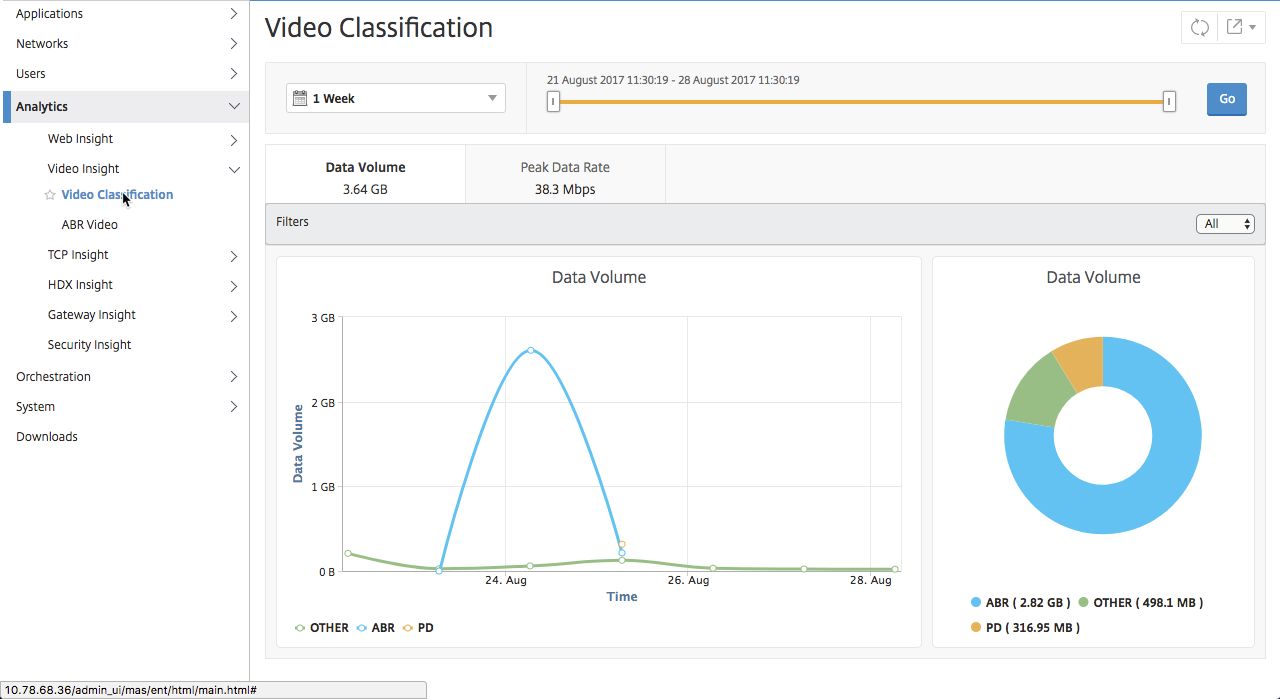
Task: Open HDX Insight
Action: pos(80,285)
